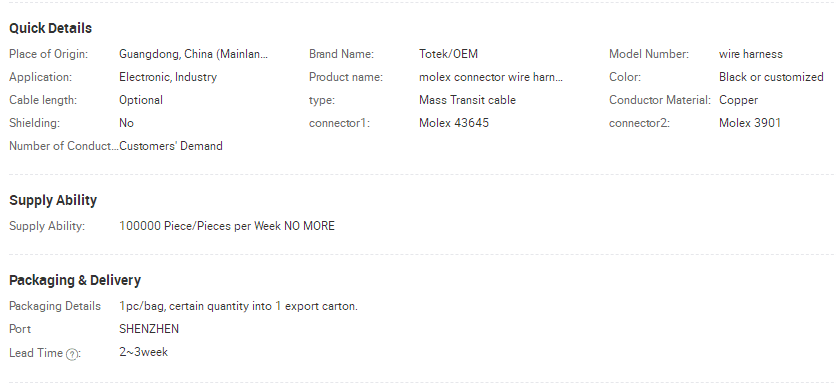Click the Customers' Demand value
The height and width of the screenshot is (385, 836).
pyautogui.click(x=171, y=146)
